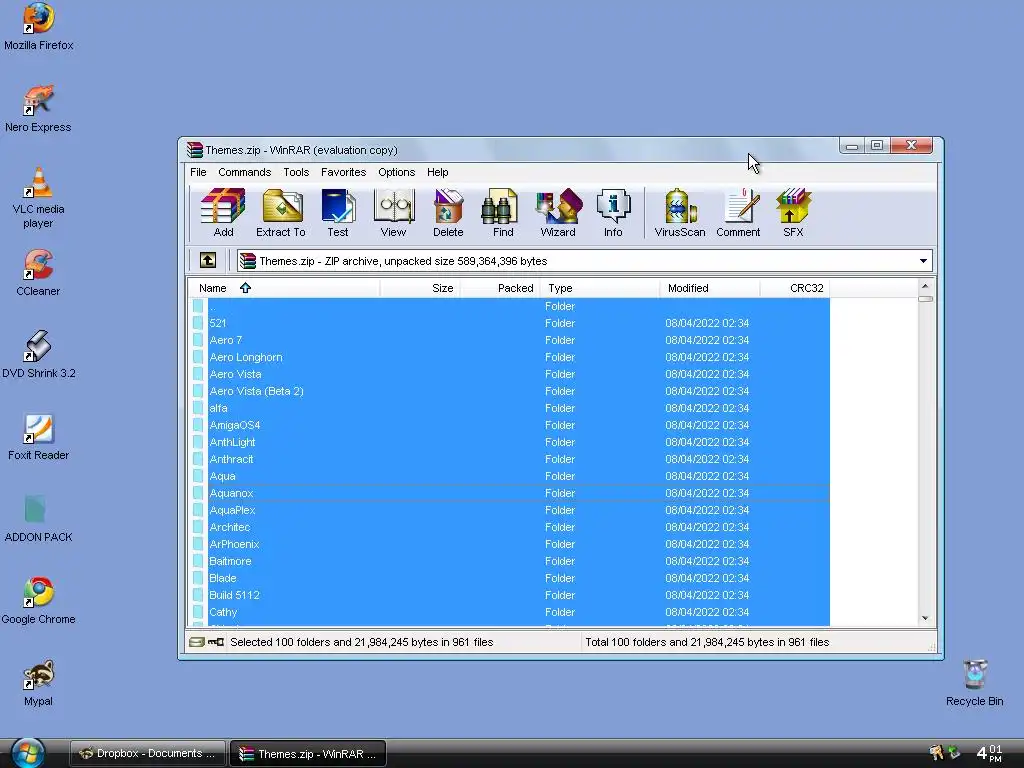Screen dimensions: 1024x768
Task: Open the Comment tool
Action: (x=738, y=213)
